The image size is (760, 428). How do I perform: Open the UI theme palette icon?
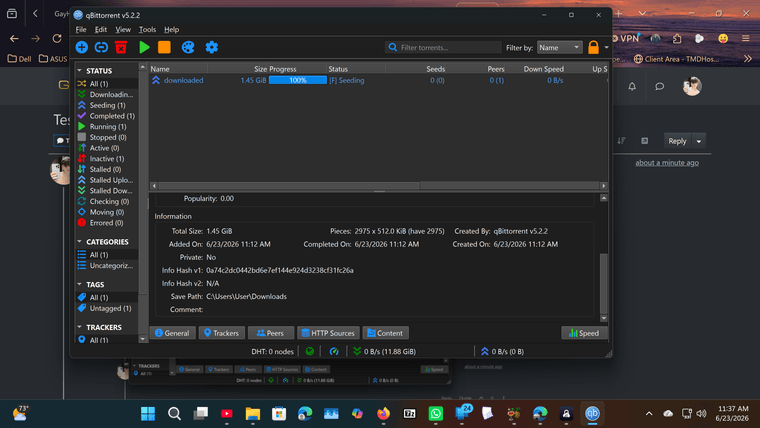(x=188, y=47)
